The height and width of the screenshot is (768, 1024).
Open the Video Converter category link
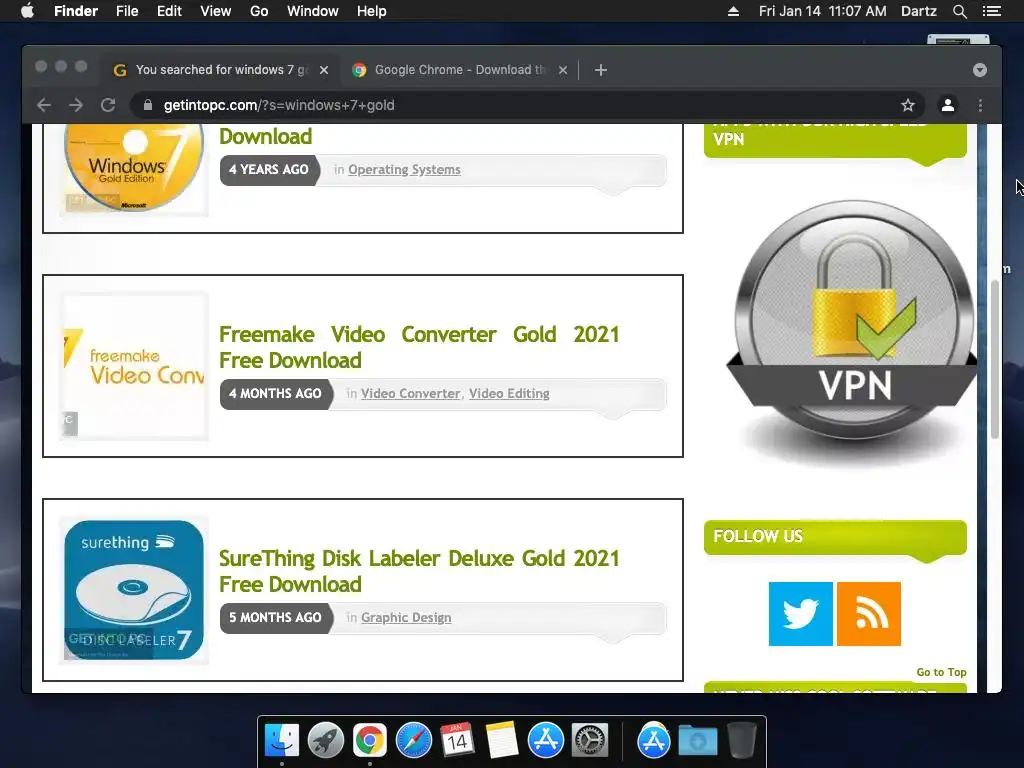(x=411, y=394)
